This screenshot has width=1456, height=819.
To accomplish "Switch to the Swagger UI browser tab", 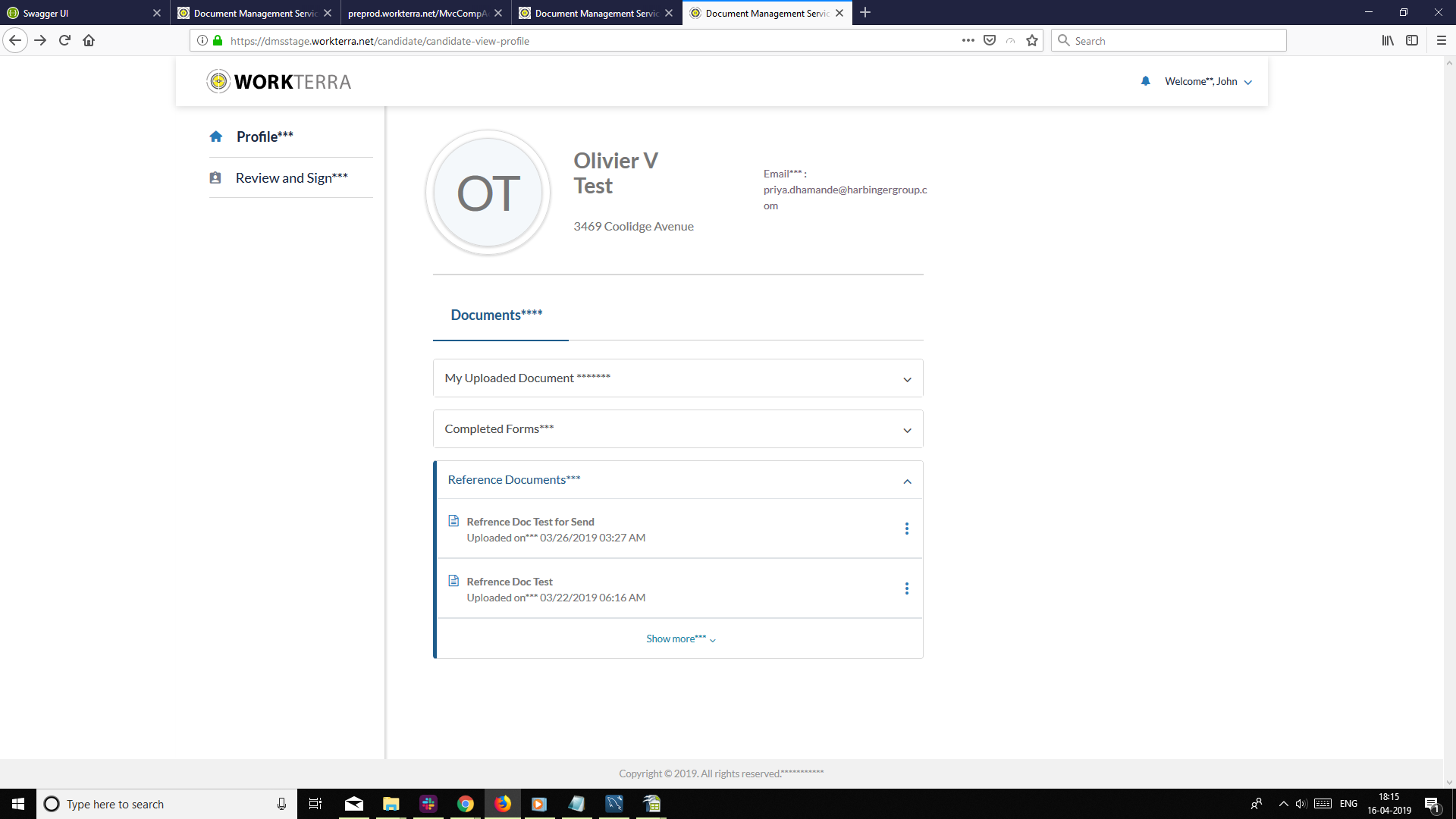I will 76,13.
